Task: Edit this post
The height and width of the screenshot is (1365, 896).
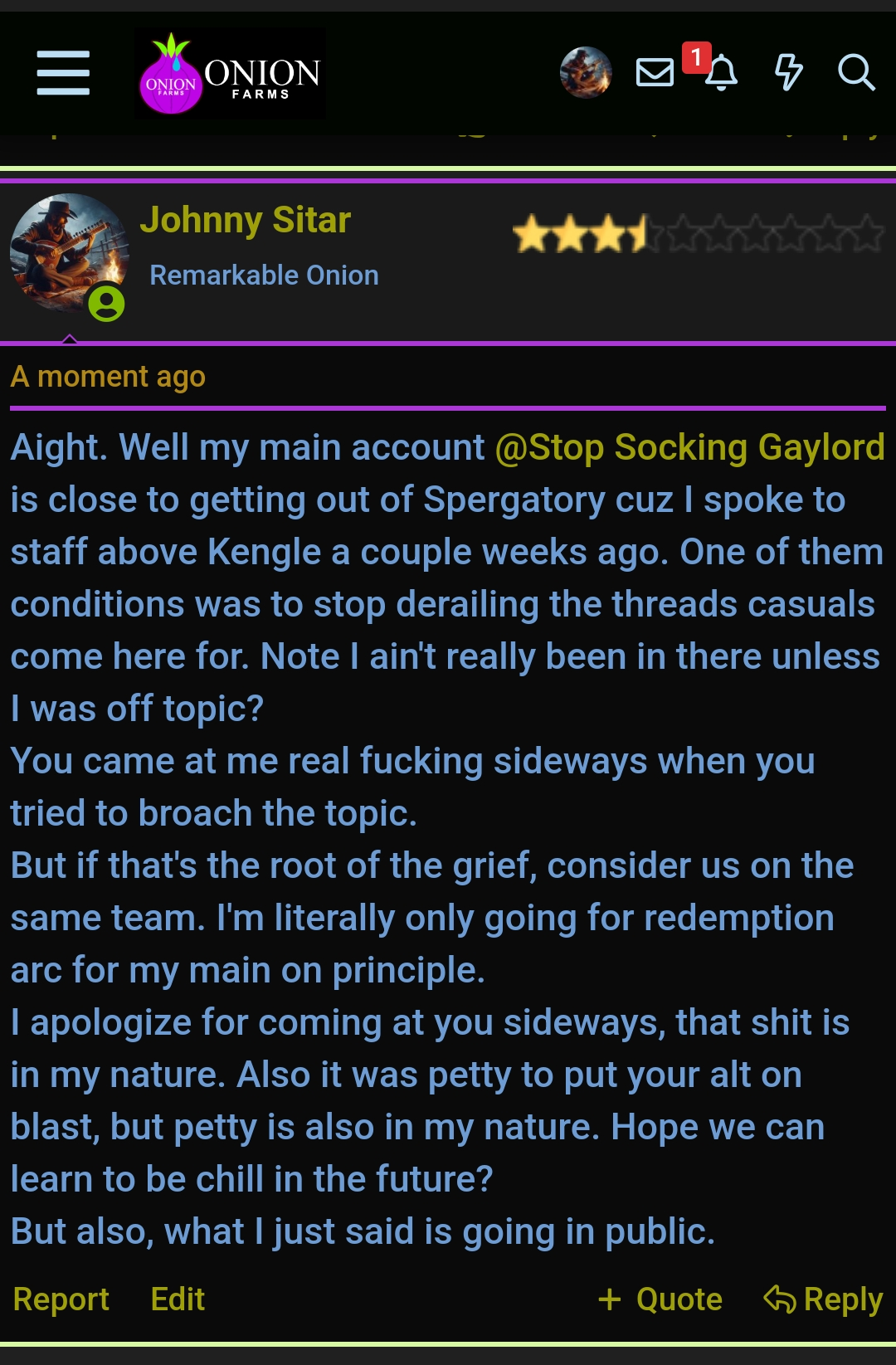Action: (x=178, y=1299)
